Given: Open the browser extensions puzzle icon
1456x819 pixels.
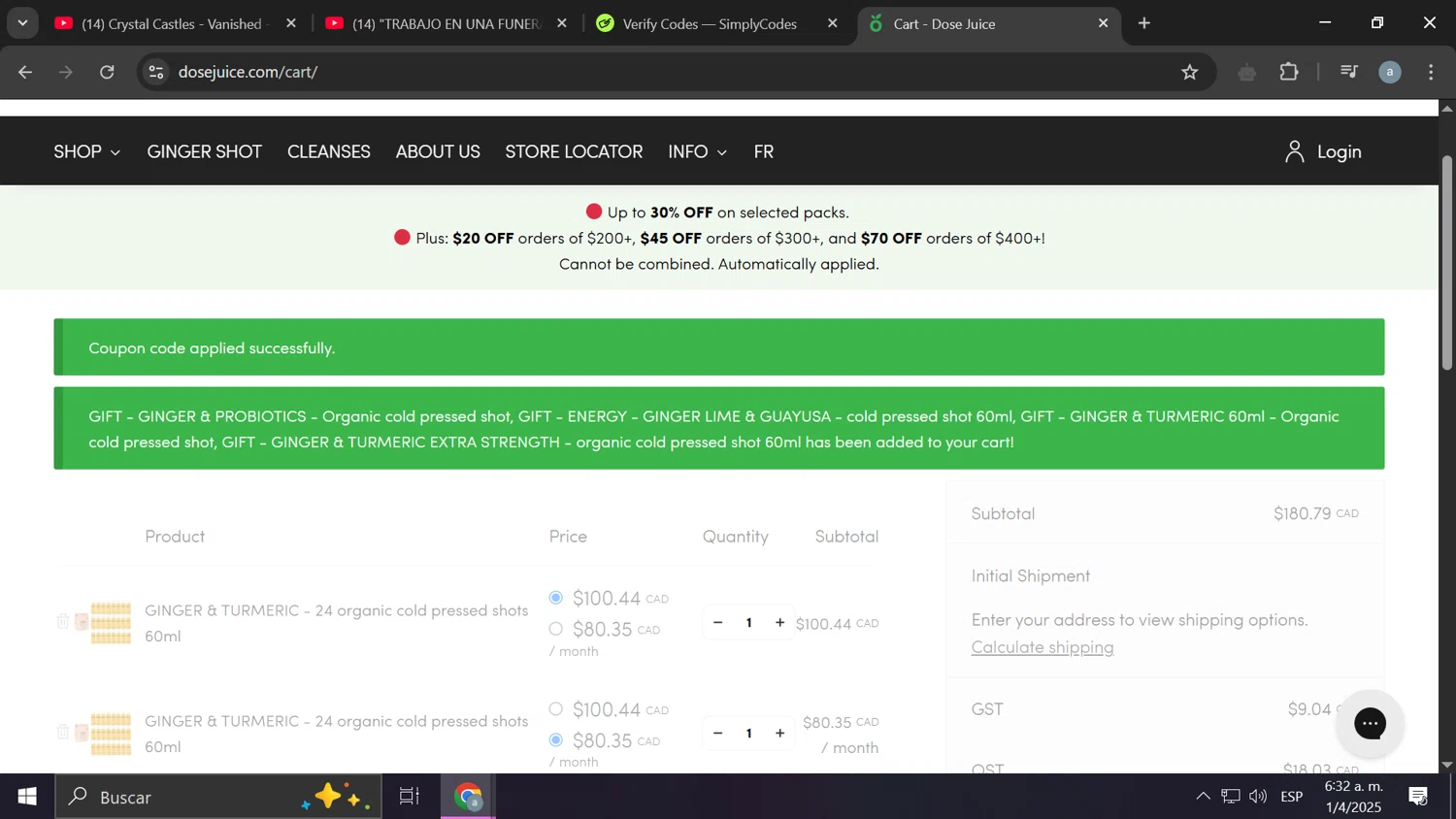Looking at the screenshot, I should 1289,72.
